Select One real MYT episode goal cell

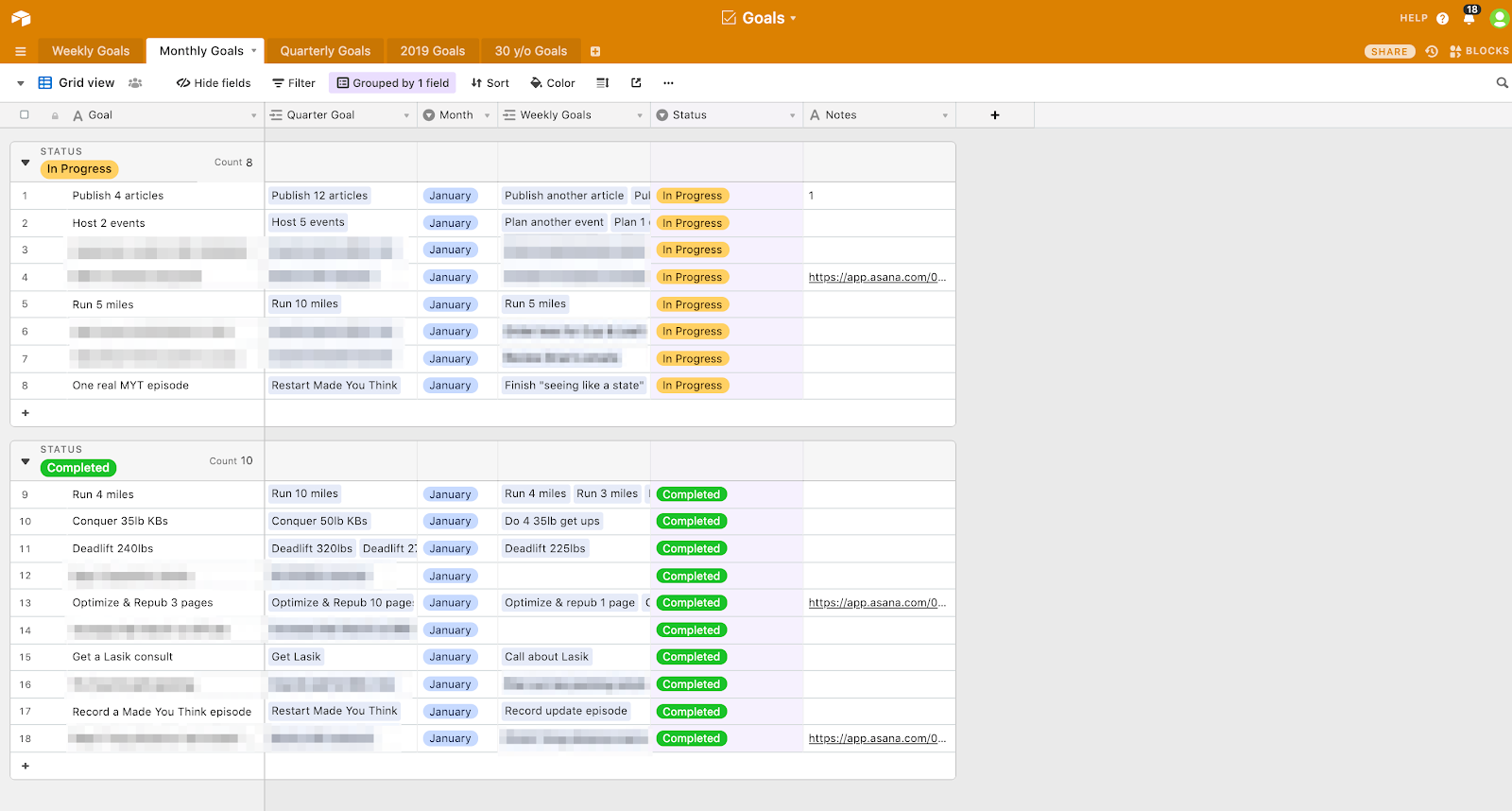coord(163,386)
